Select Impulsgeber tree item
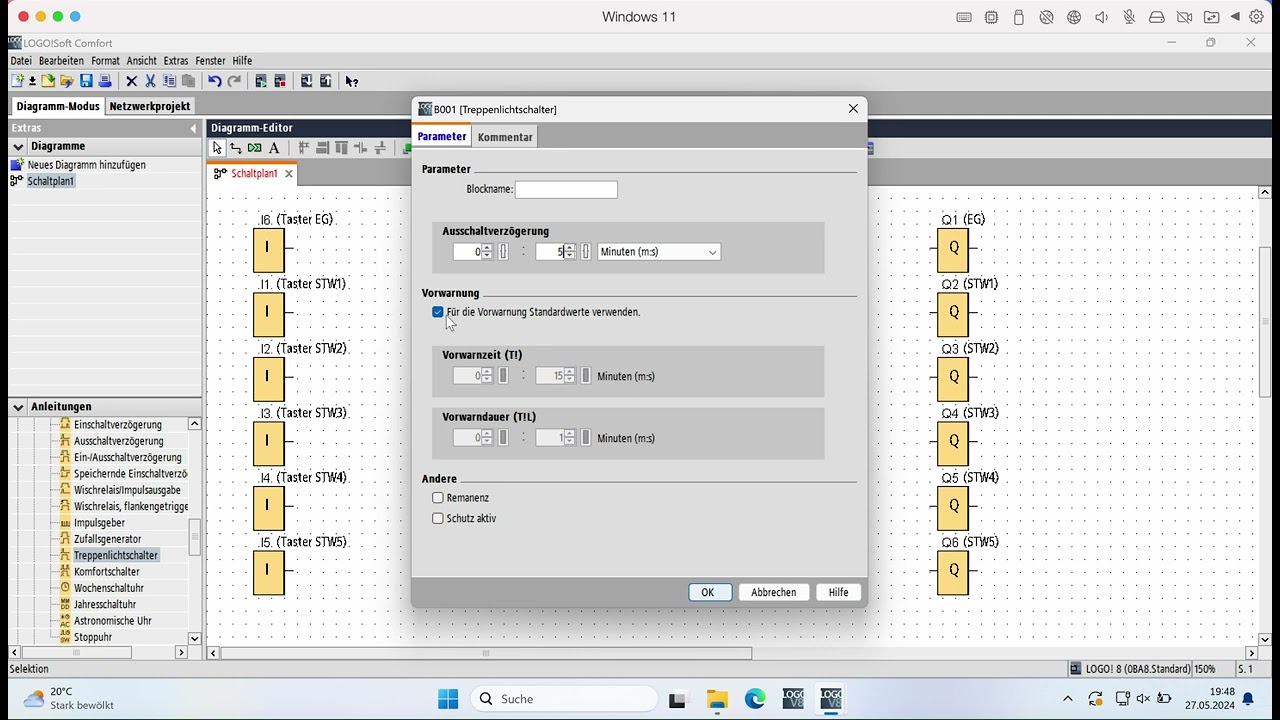The image size is (1280, 720). [99, 523]
